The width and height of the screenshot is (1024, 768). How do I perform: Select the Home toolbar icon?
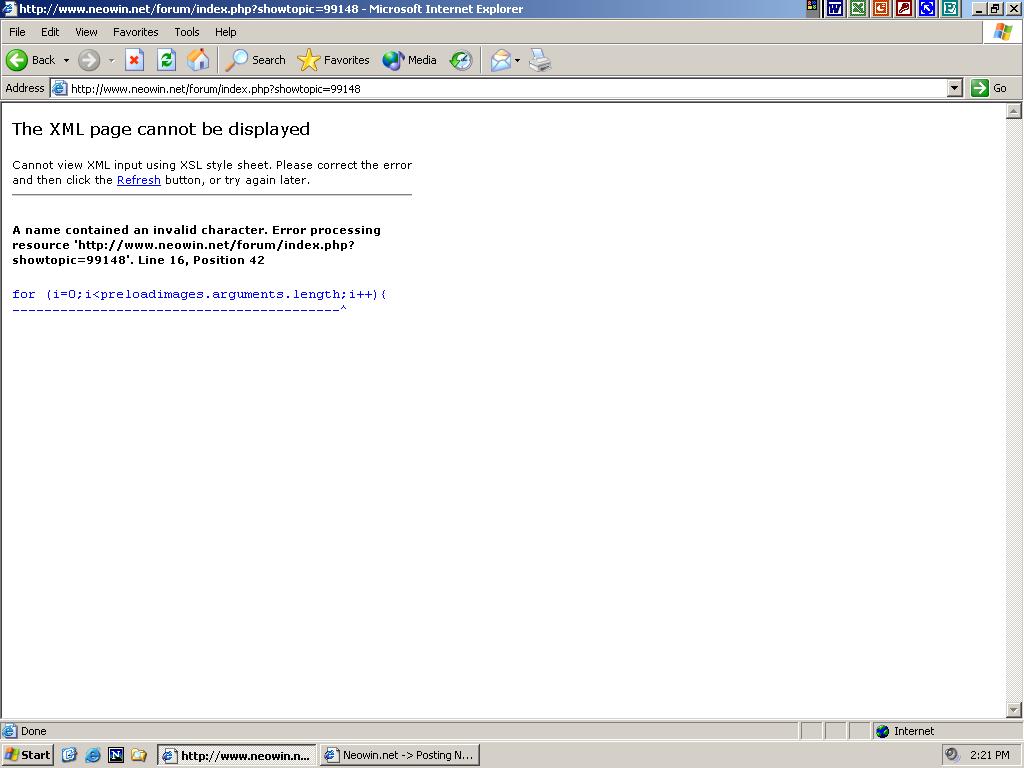pyautogui.click(x=198, y=60)
